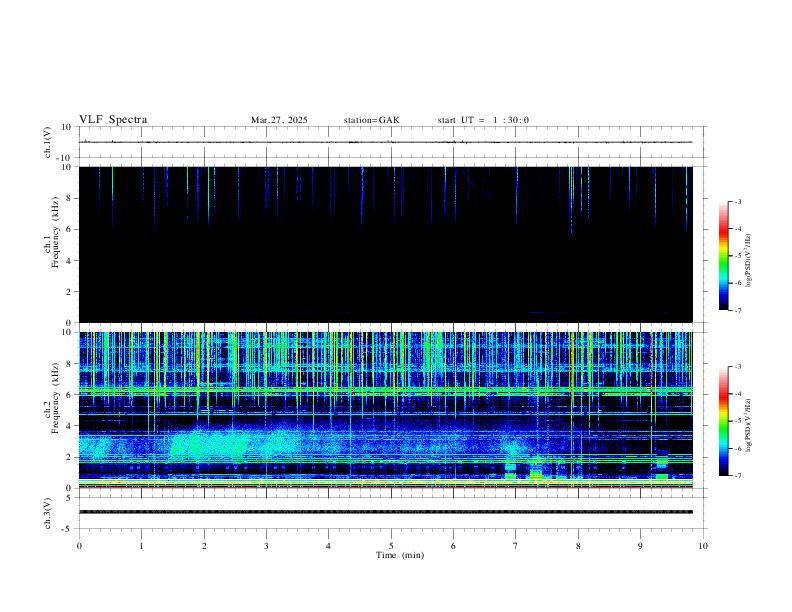
Task: Click the ch.2 cyan hiss band near minute 2
Action: pos(210,445)
